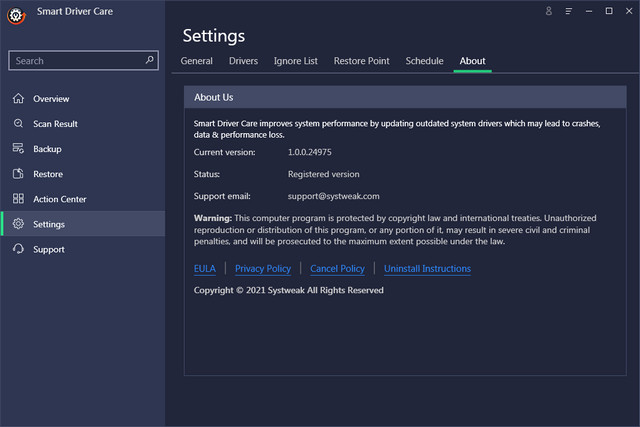Viewport: 640px width, 427px height.
Task: Switch to the General tab
Action: [x=196, y=61]
